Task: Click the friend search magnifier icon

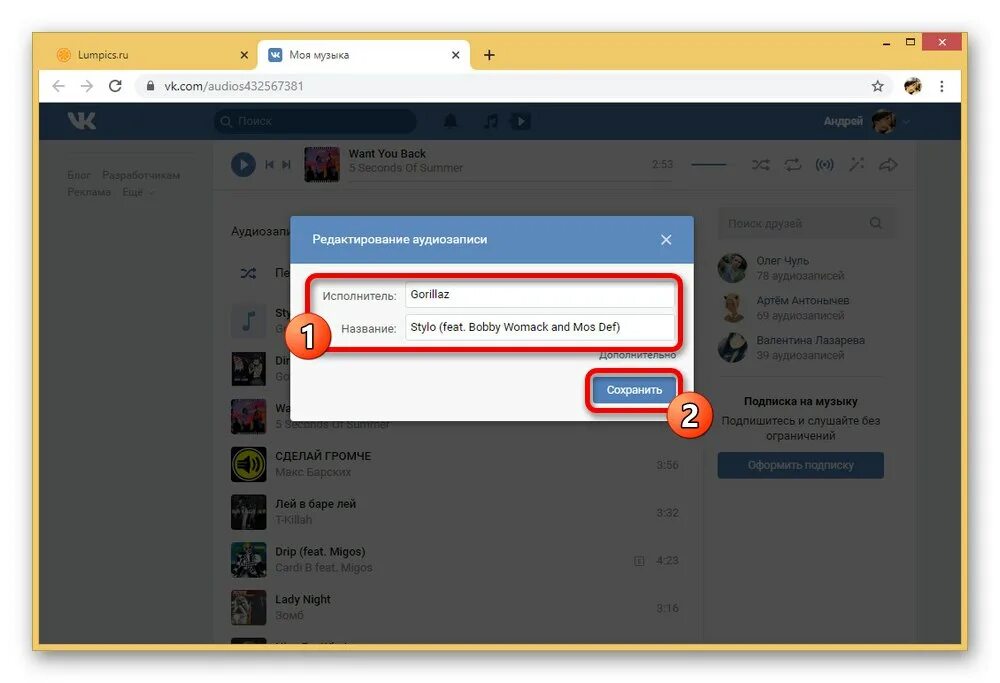Action: pos(876,223)
